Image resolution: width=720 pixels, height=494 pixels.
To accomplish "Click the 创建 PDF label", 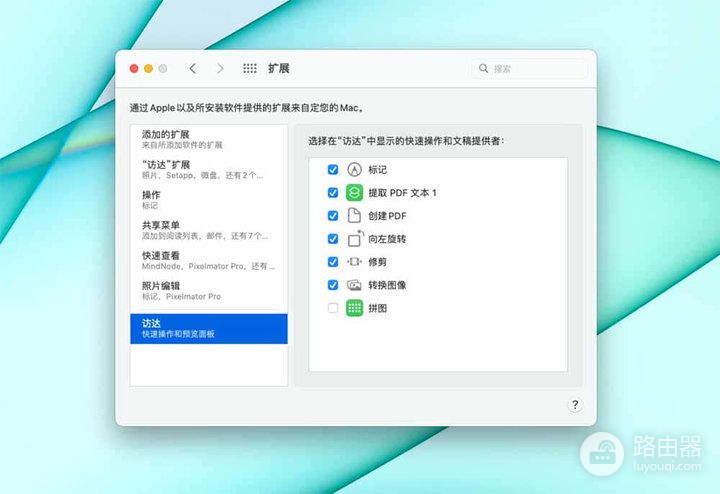I will point(387,216).
